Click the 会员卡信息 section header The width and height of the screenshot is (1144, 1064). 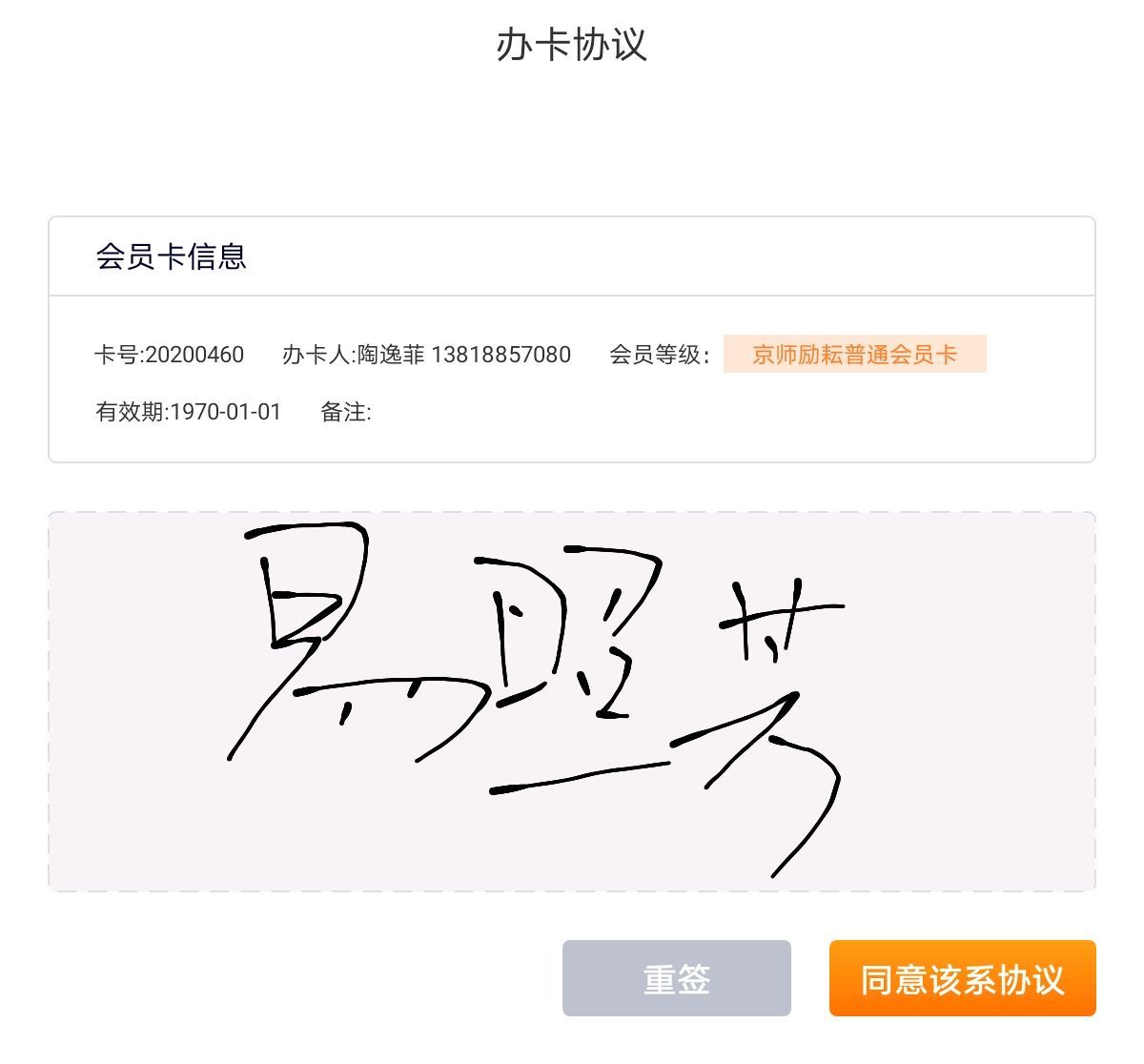tap(172, 256)
